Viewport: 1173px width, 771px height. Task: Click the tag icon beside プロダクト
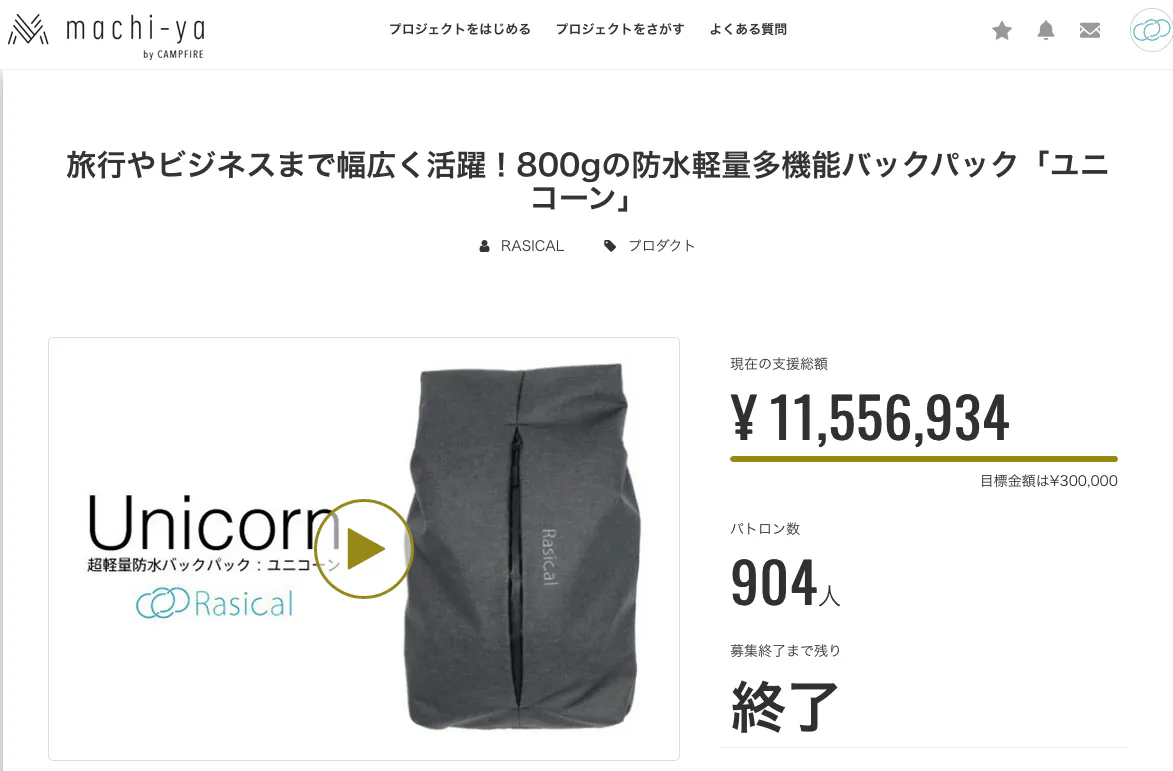pyautogui.click(x=610, y=246)
